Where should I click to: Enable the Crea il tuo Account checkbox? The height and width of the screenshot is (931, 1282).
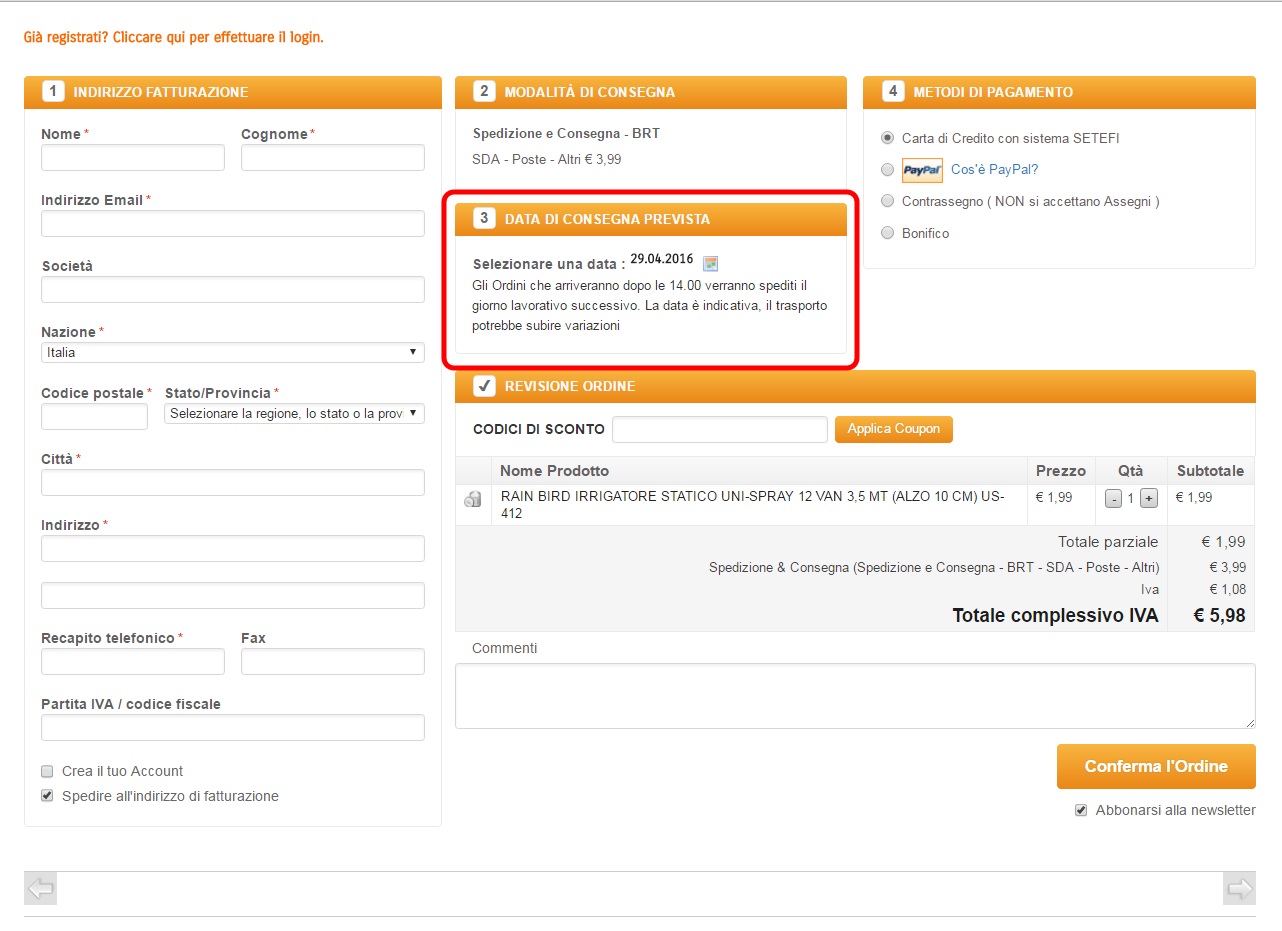click(47, 771)
